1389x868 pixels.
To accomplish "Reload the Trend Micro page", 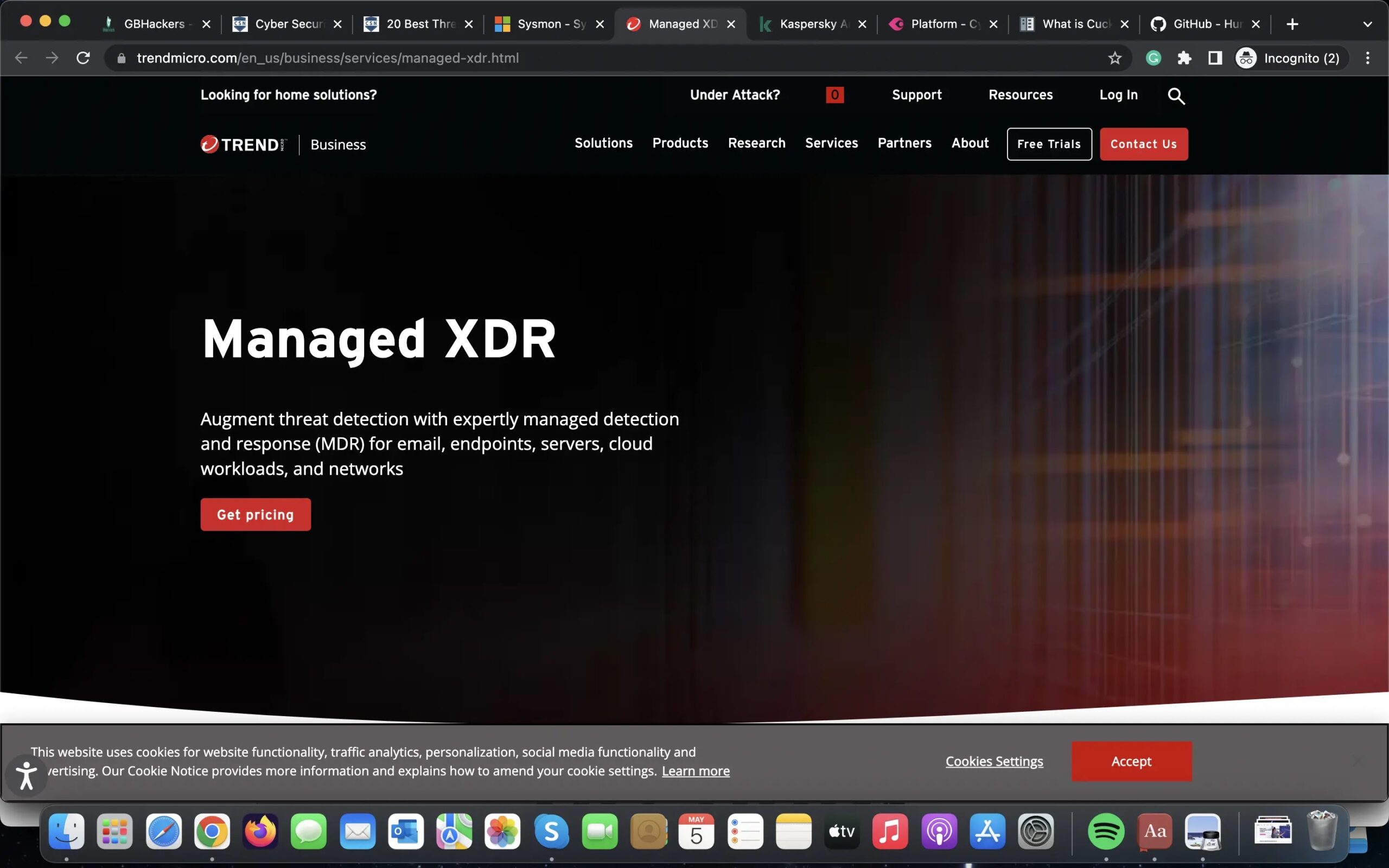I will 83,58.
